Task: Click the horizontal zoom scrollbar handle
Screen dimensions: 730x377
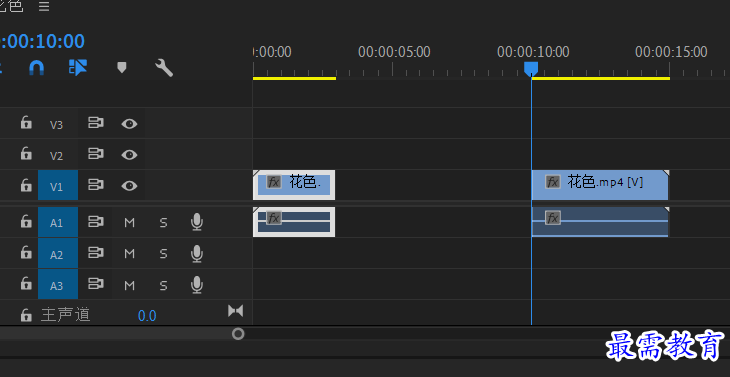Action: click(x=238, y=334)
